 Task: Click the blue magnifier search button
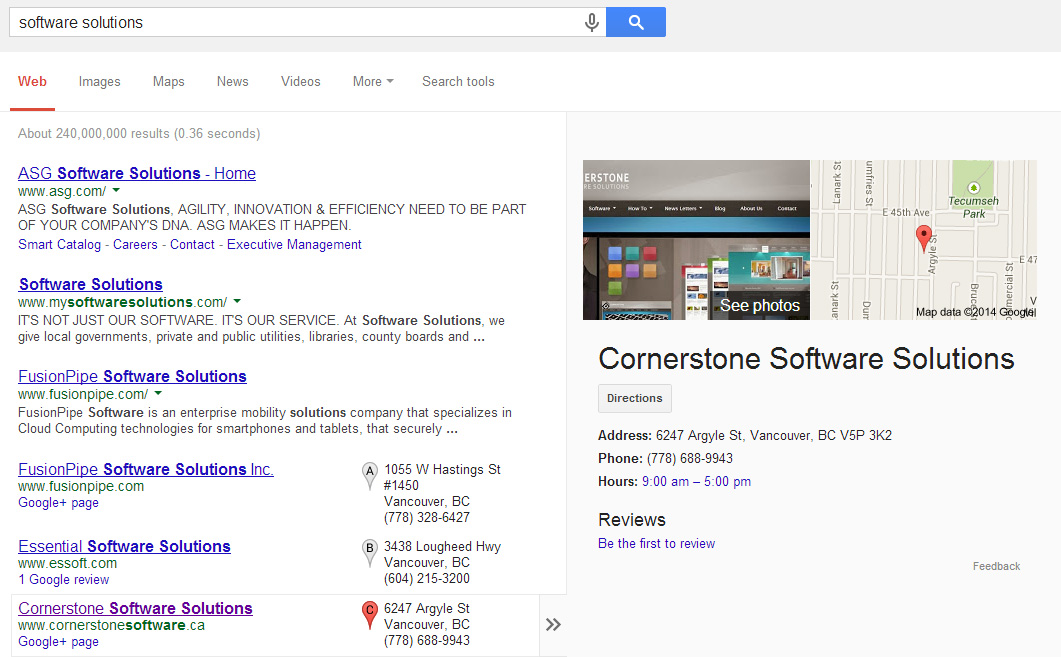[635, 22]
